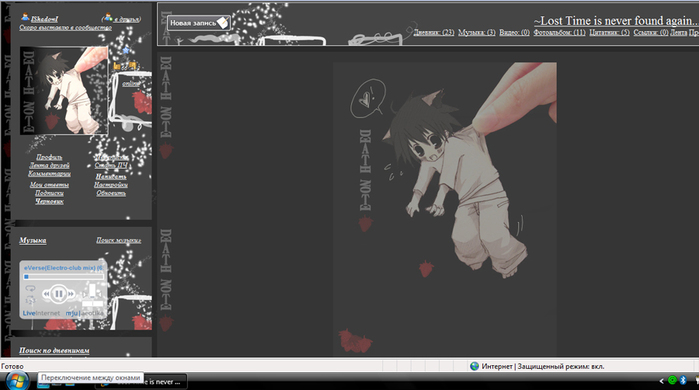Click the add to friends icon

click(x=107, y=18)
